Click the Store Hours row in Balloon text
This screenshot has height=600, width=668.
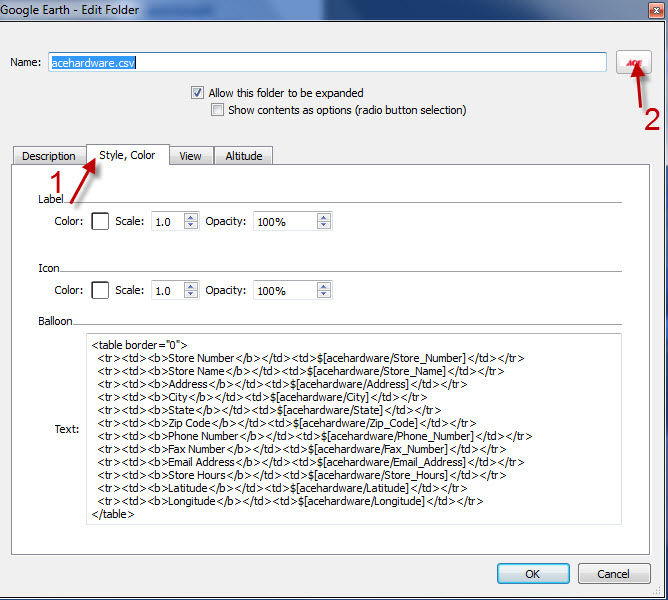coord(302,475)
